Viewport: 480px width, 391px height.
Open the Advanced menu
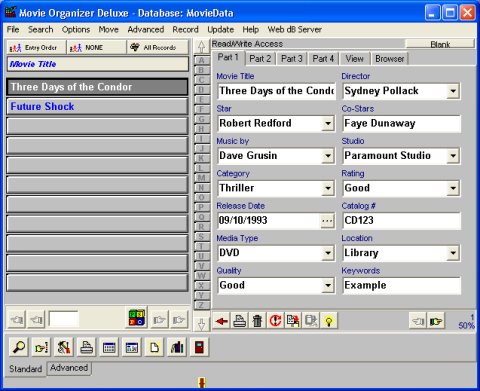[x=146, y=29]
